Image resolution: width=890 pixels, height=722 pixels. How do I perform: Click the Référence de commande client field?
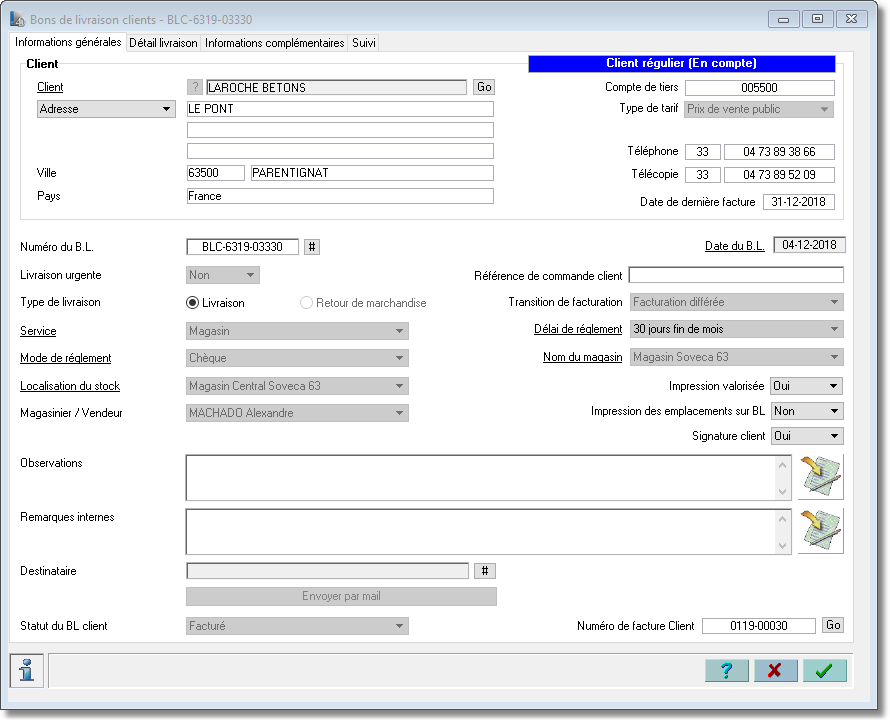pos(736,275)
